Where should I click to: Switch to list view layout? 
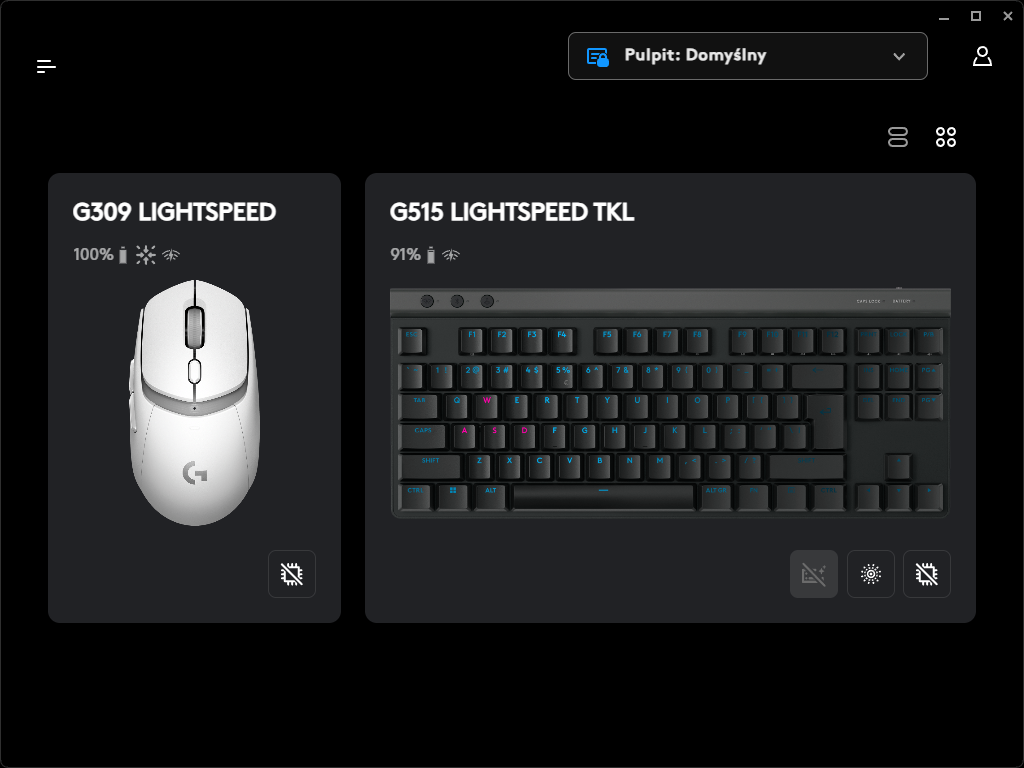898,137
